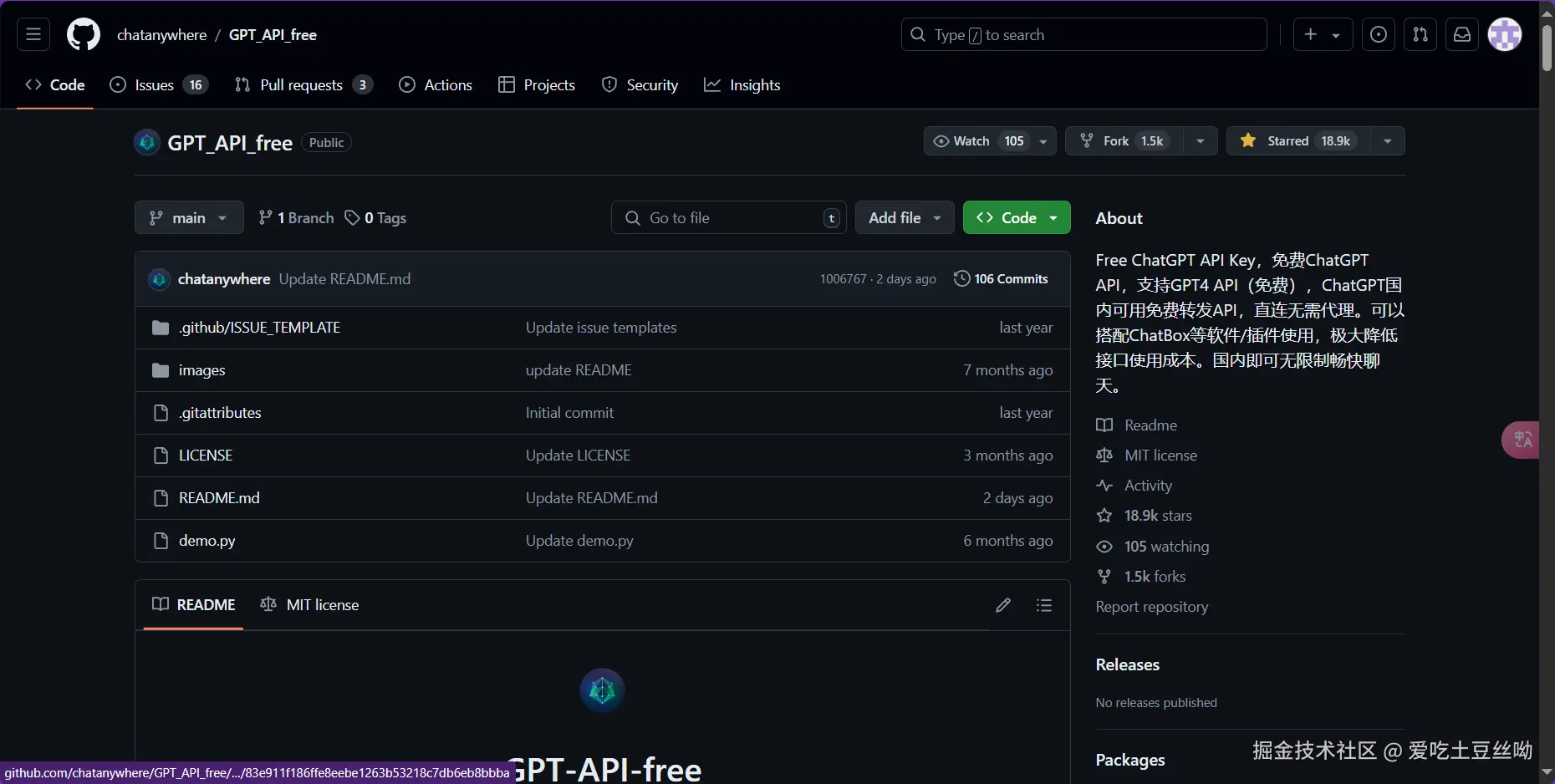Focus the 'Type / to search' box
Image resolution: width=1555 pixels, height=784 pixels.
click(1084, 34)
